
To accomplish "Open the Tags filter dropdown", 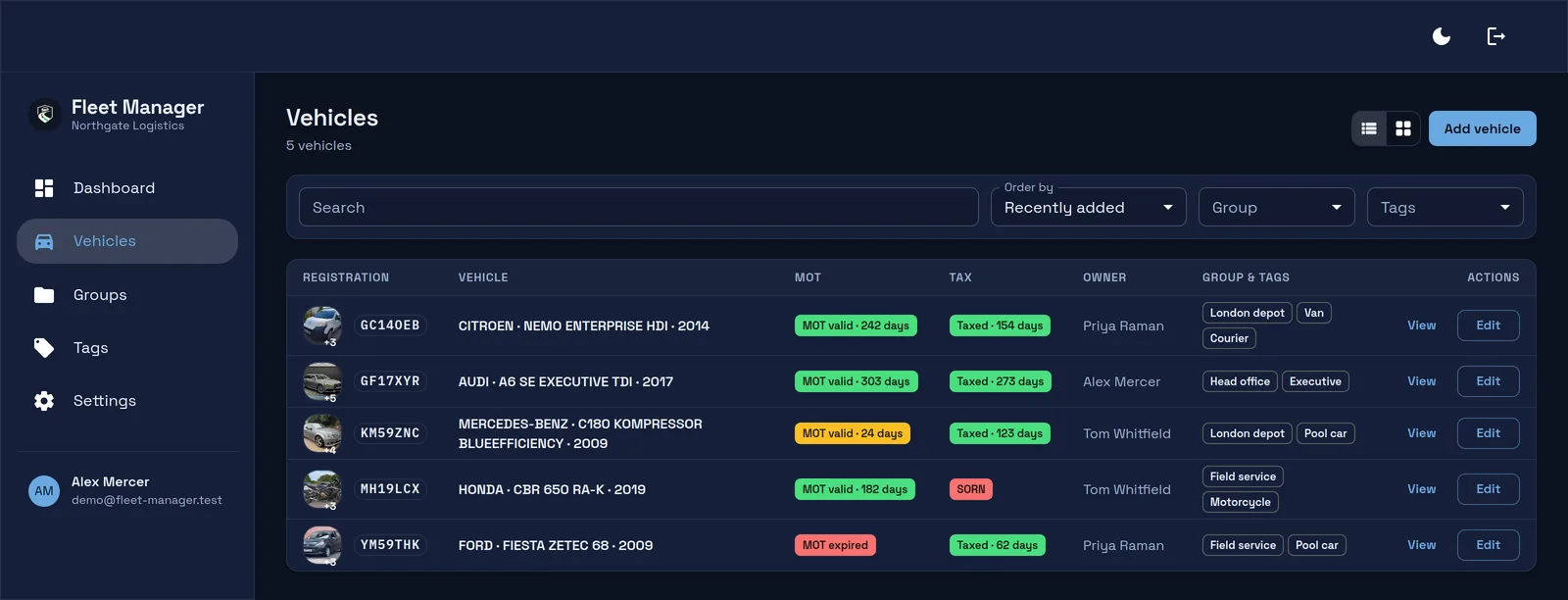I will (1445, 207).
